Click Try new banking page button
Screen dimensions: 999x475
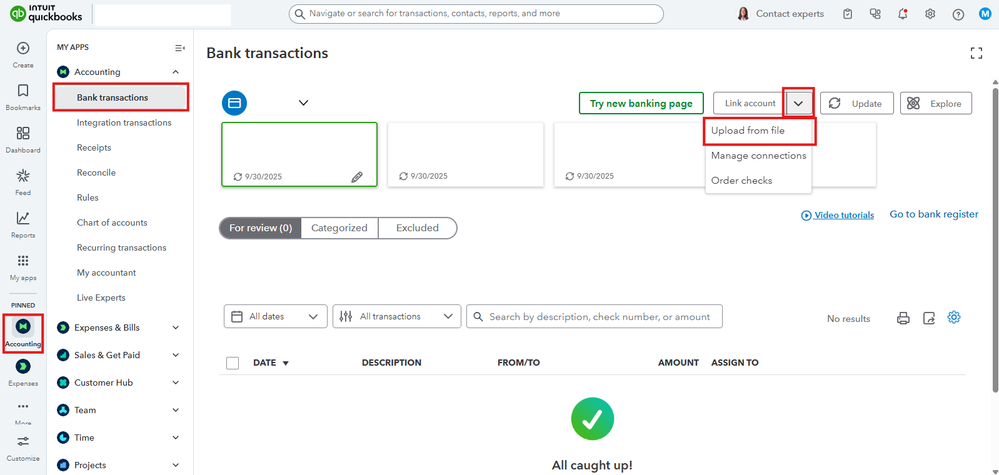(641, 103)
